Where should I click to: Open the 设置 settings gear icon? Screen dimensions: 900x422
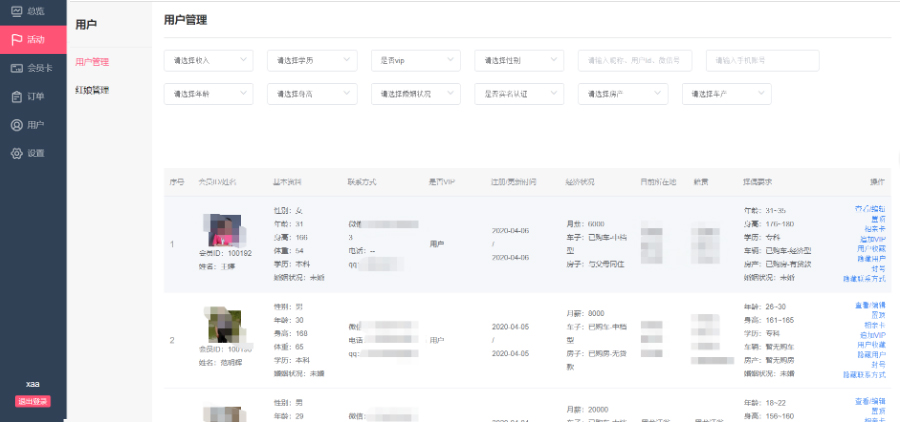pyautogui.click(x=16, y=153)
